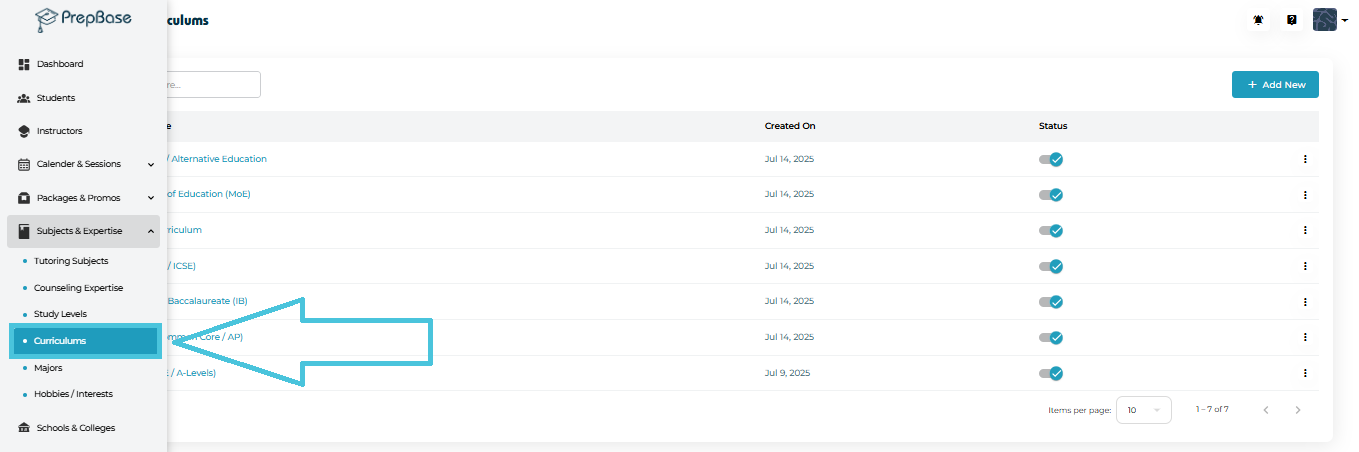Click the notification bell icon
1359x452 pixels.
(x=1258, y=20)
